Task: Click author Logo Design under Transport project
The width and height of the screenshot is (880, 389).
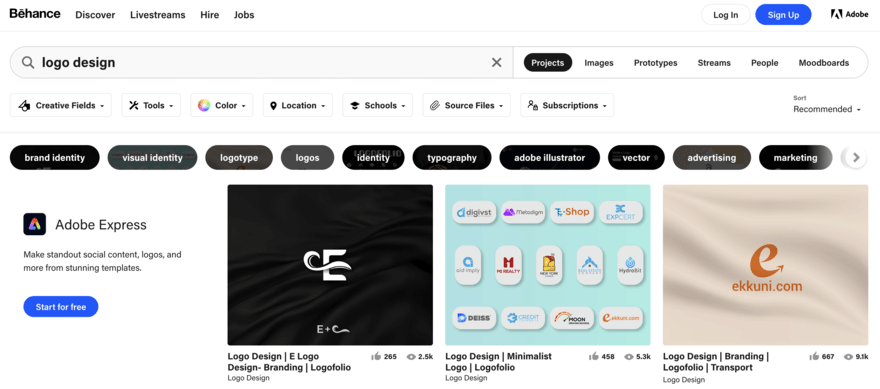Action: [x=684, y=380]
